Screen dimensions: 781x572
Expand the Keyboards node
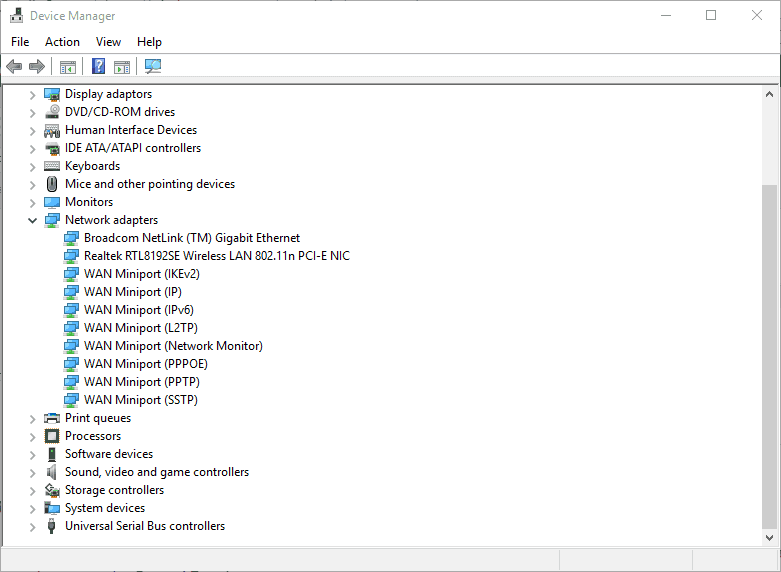pos(32,166)
